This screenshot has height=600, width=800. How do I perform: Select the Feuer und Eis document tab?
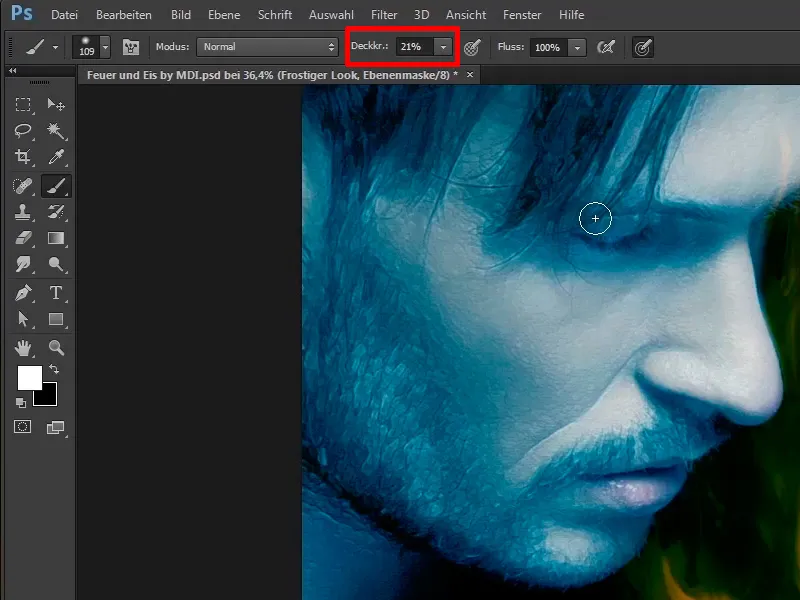pos(272,75)
